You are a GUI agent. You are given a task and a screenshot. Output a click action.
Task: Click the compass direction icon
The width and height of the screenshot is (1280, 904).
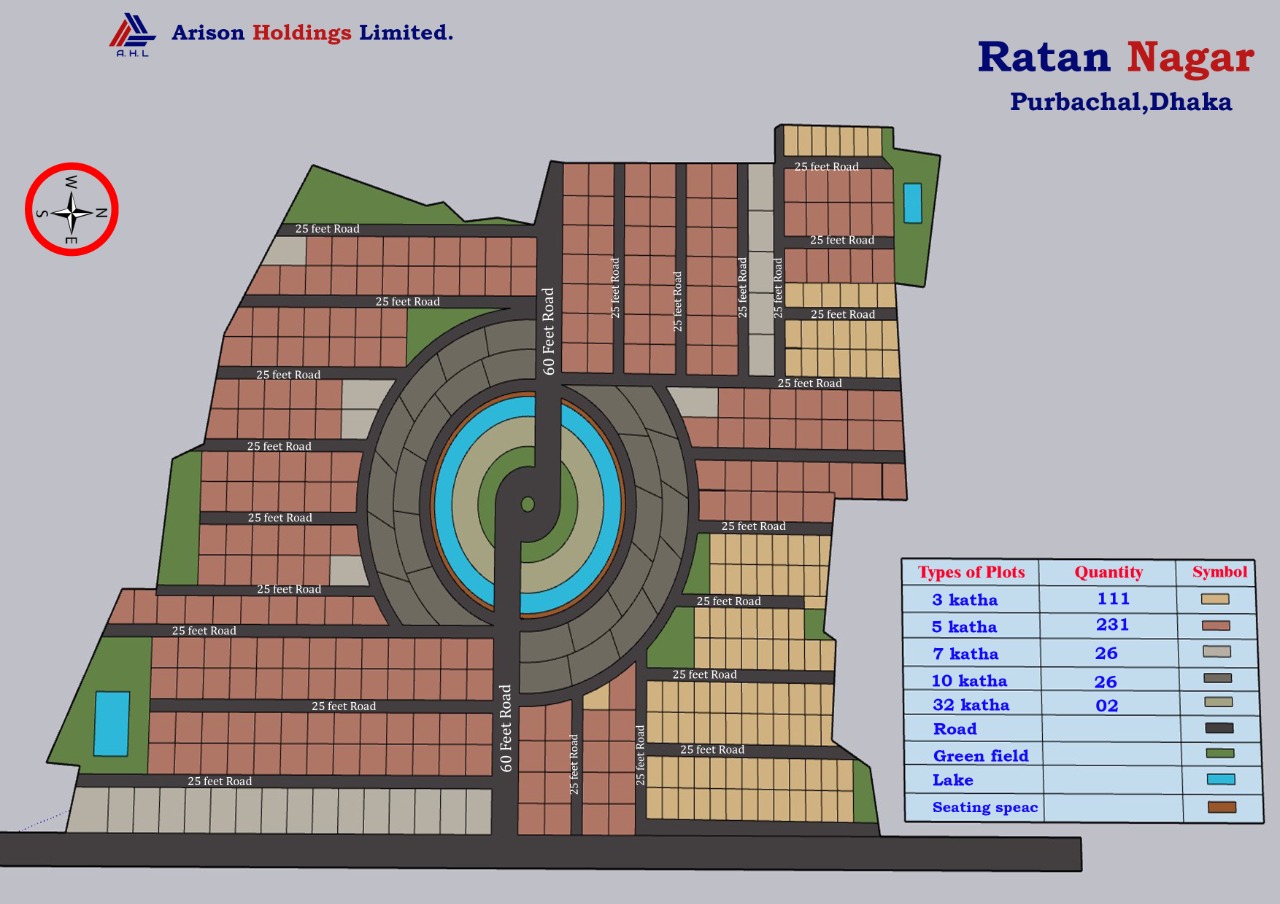coord(72,210)
